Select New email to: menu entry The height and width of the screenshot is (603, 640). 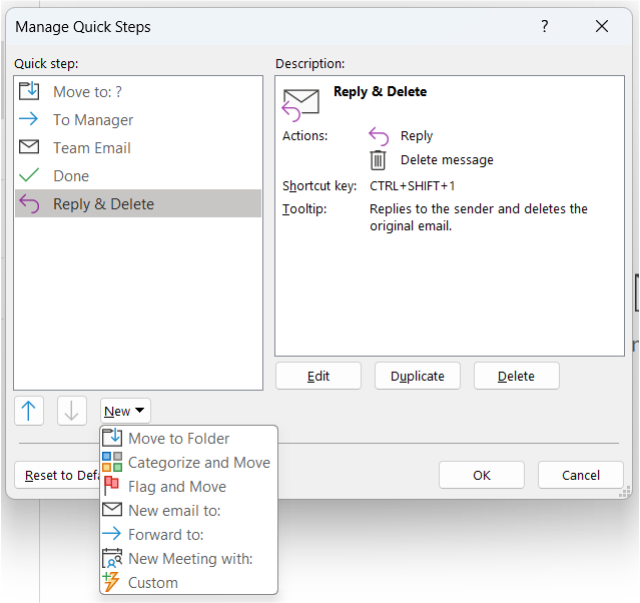174,510
